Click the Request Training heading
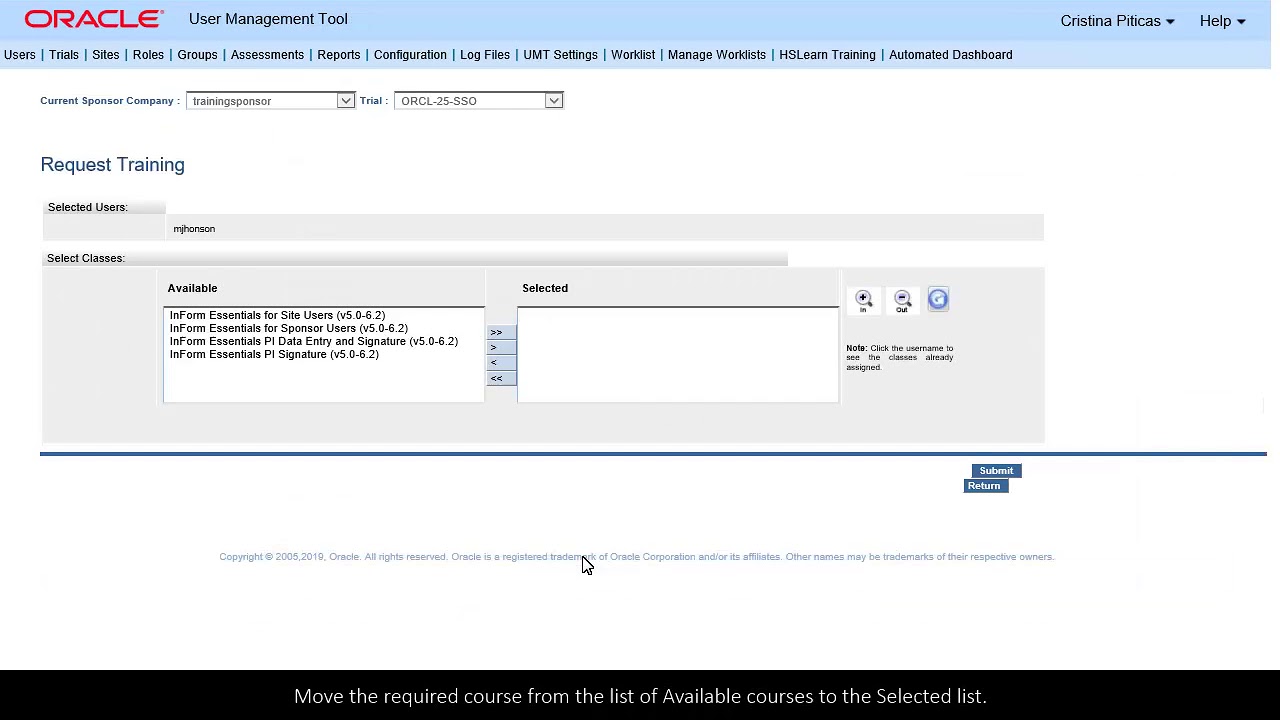The width and height of the screenshot is (1280, 720). pos(112,165)
